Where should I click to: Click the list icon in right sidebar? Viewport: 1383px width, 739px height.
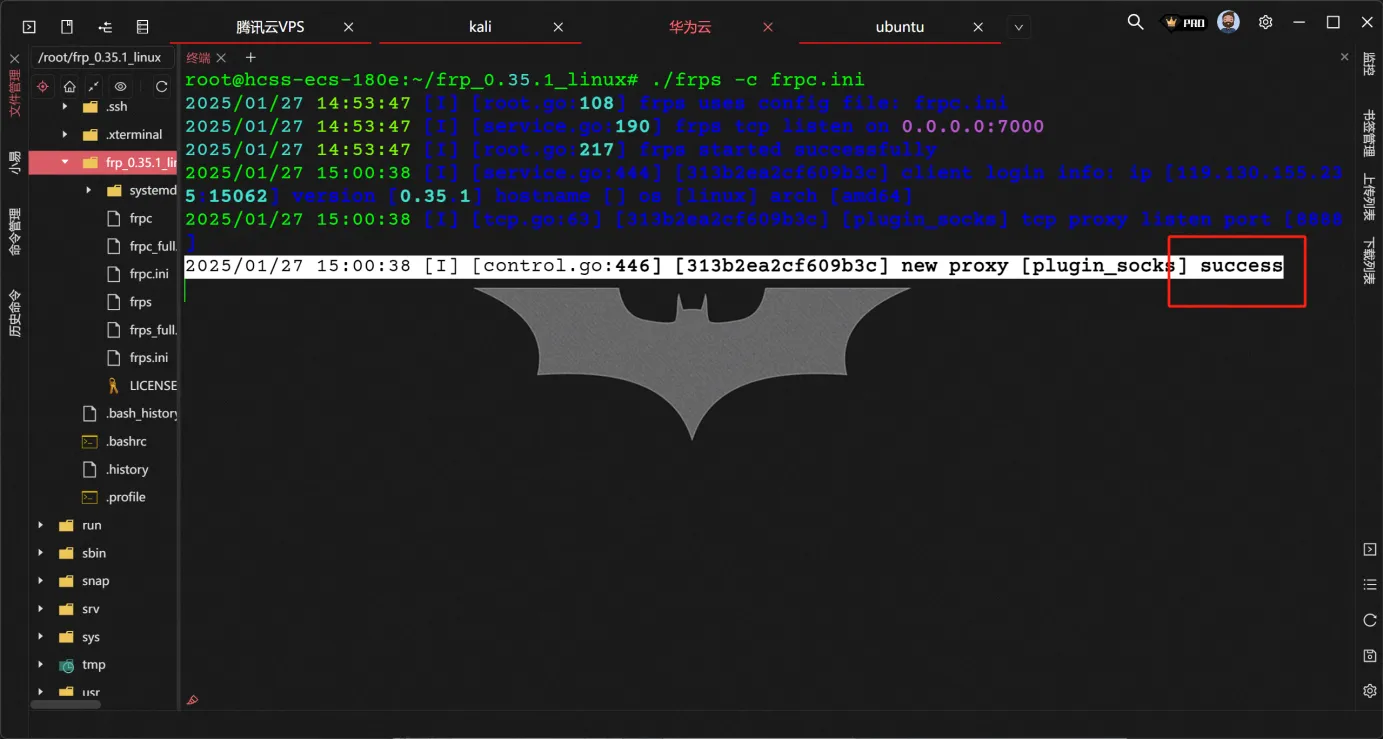point(1370,584)
